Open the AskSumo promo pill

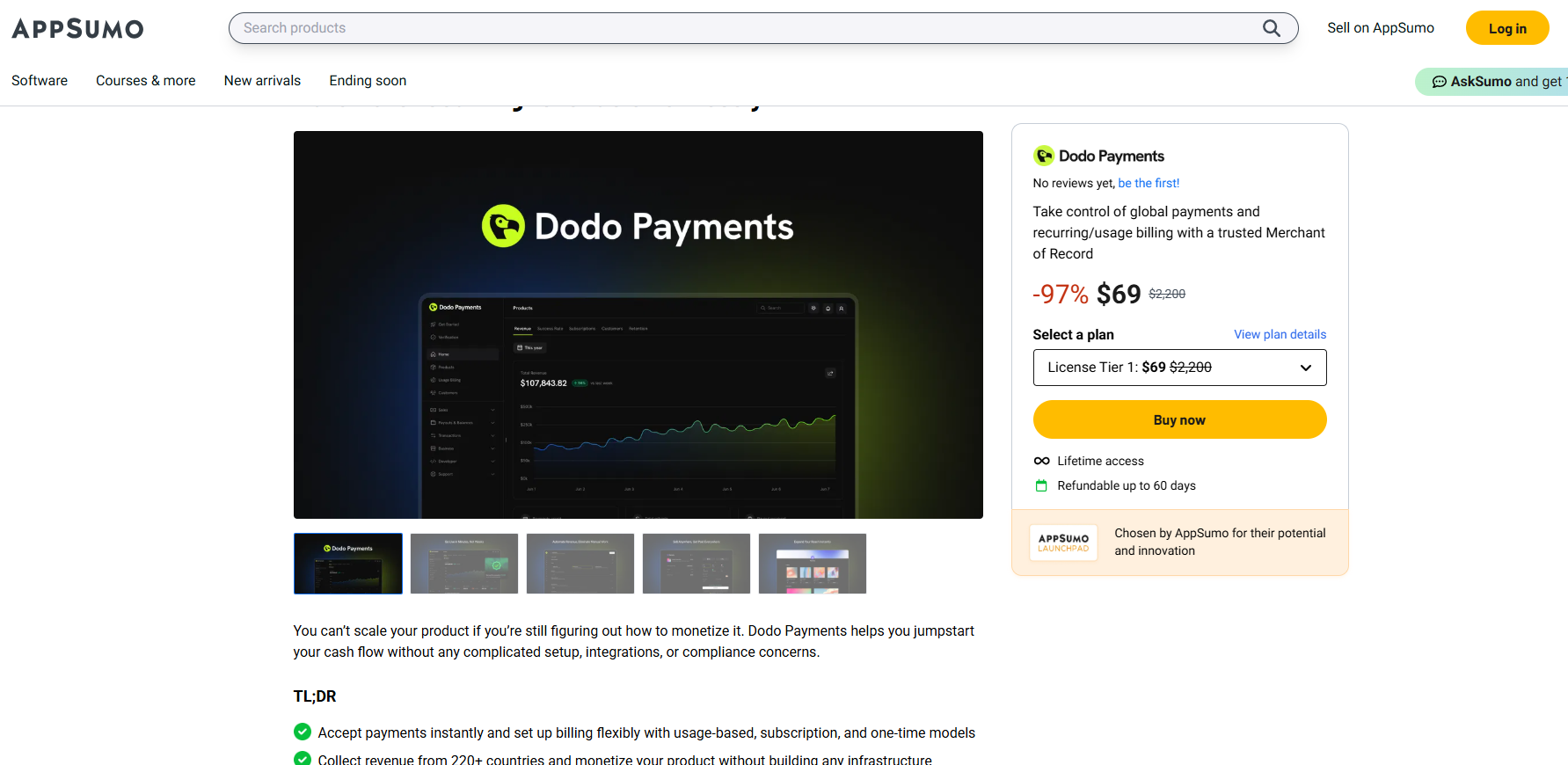[x=1492, y=82]
